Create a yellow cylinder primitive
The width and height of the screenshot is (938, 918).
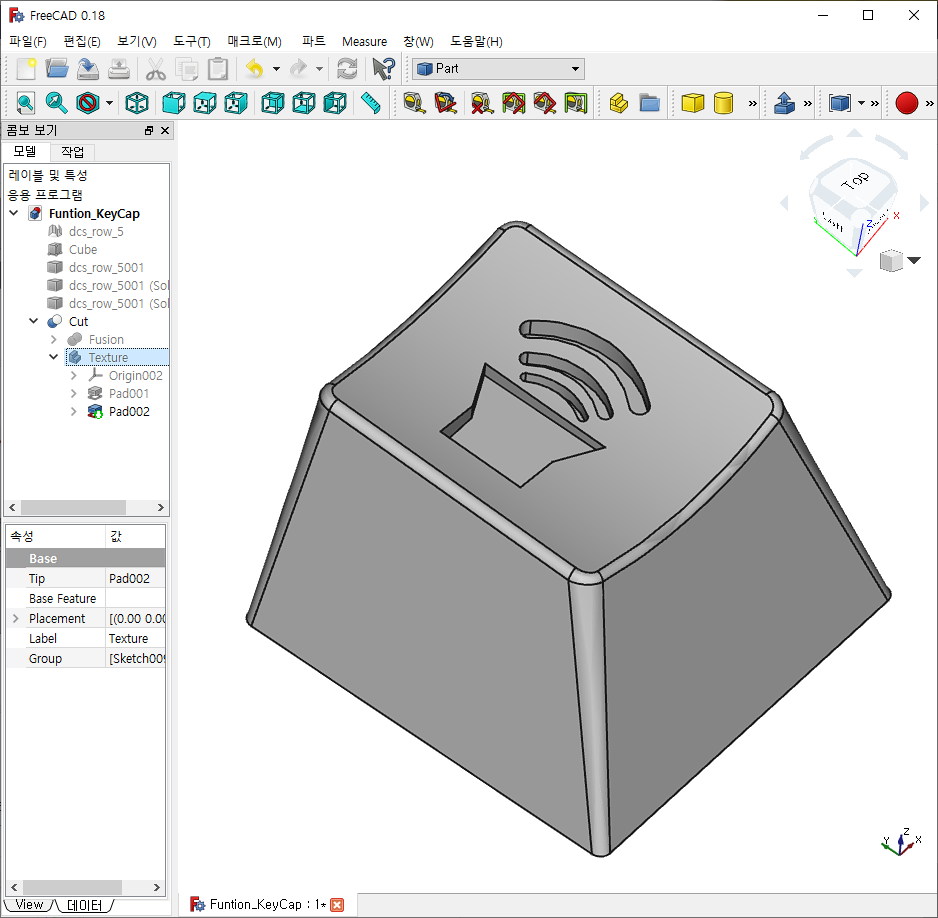724,103
